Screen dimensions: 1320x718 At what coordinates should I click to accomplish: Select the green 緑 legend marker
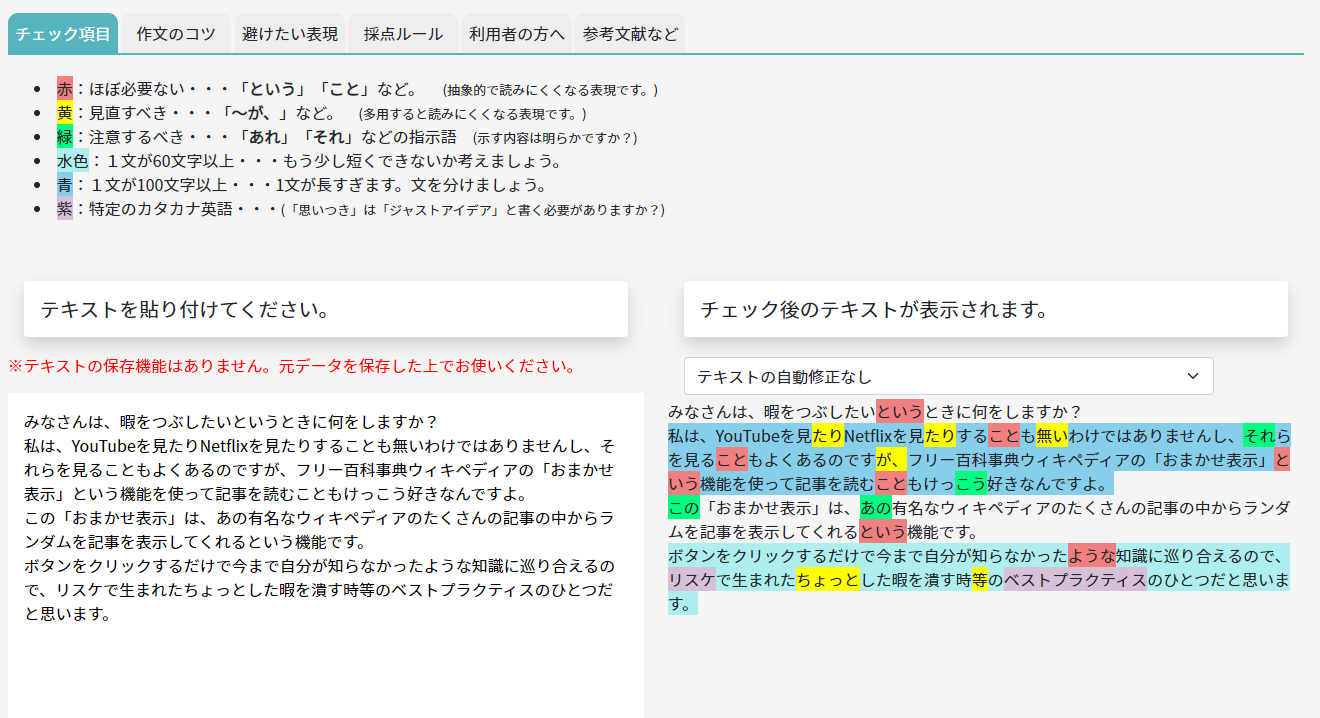tap(63, 135)
